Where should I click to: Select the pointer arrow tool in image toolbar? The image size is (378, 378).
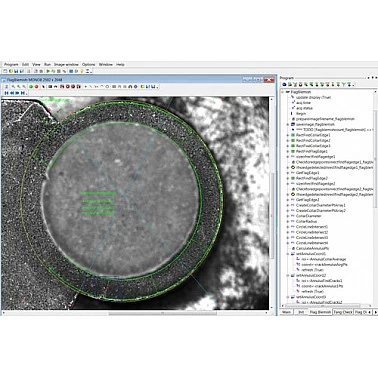43,87
